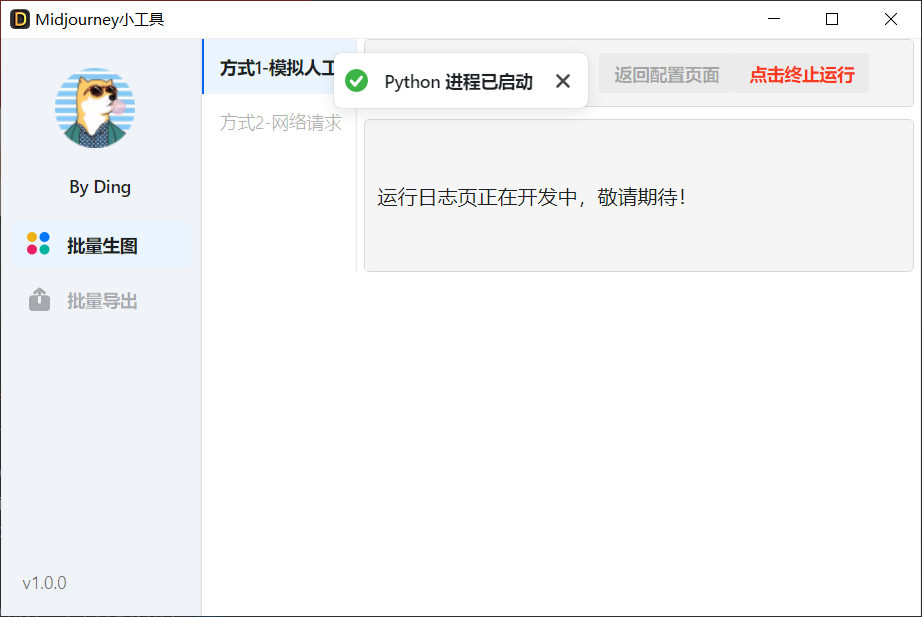Click the 返回配置页面 button
The height and width of the screenshot is (617, 922).
(666, 74)
